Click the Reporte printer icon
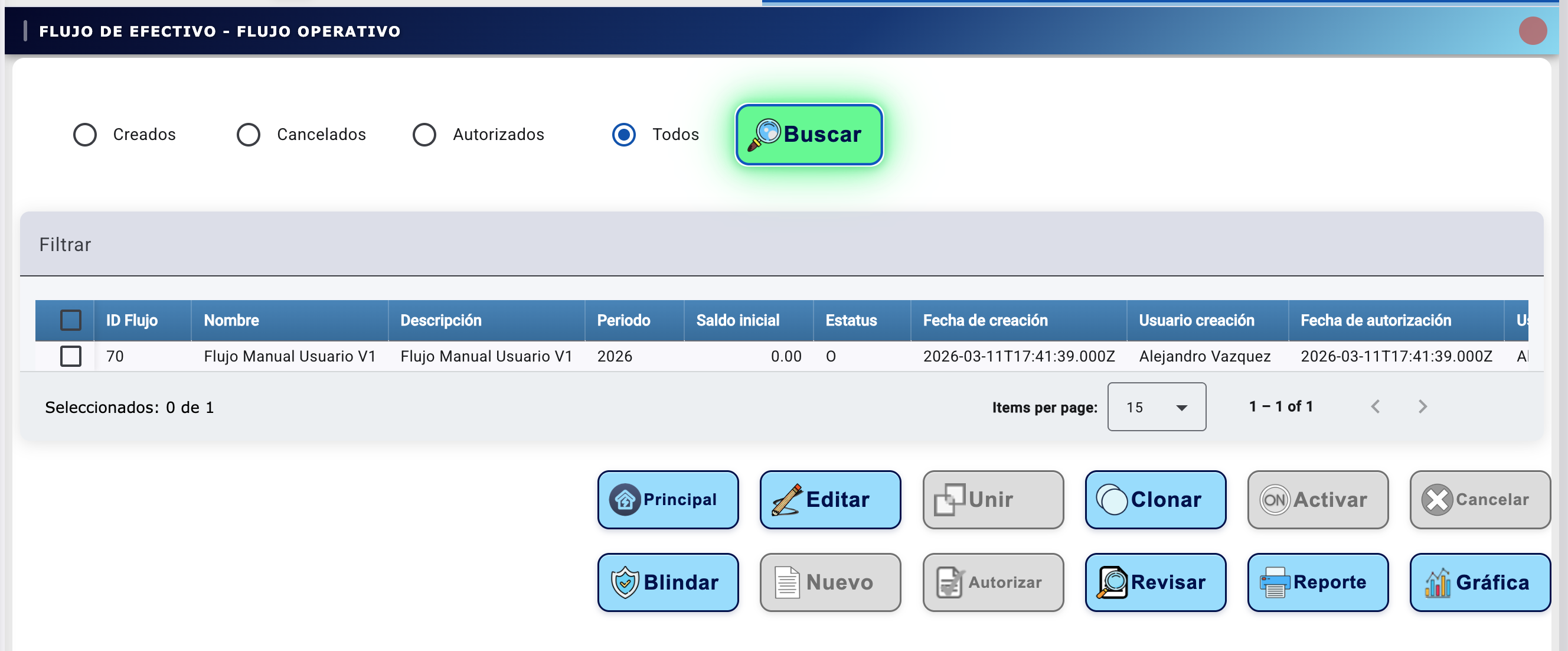The width and height of the screenshot is (1568, 651). pyautogui.click(x=1275, y=582)
